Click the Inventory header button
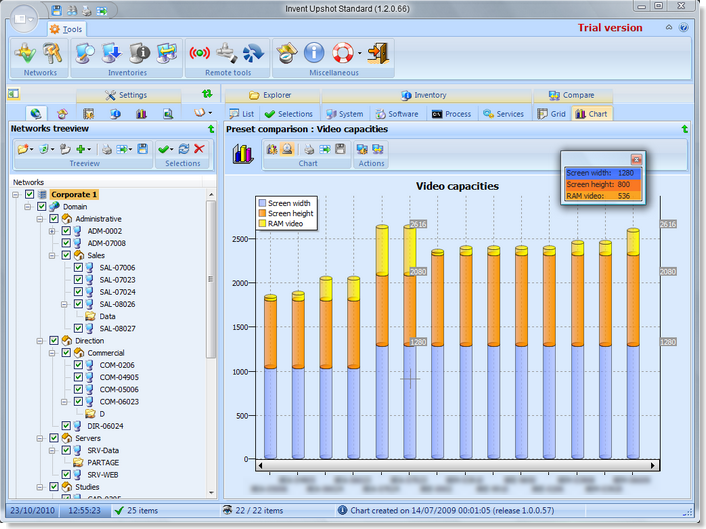Screen dimensions: 706x529 425,95
